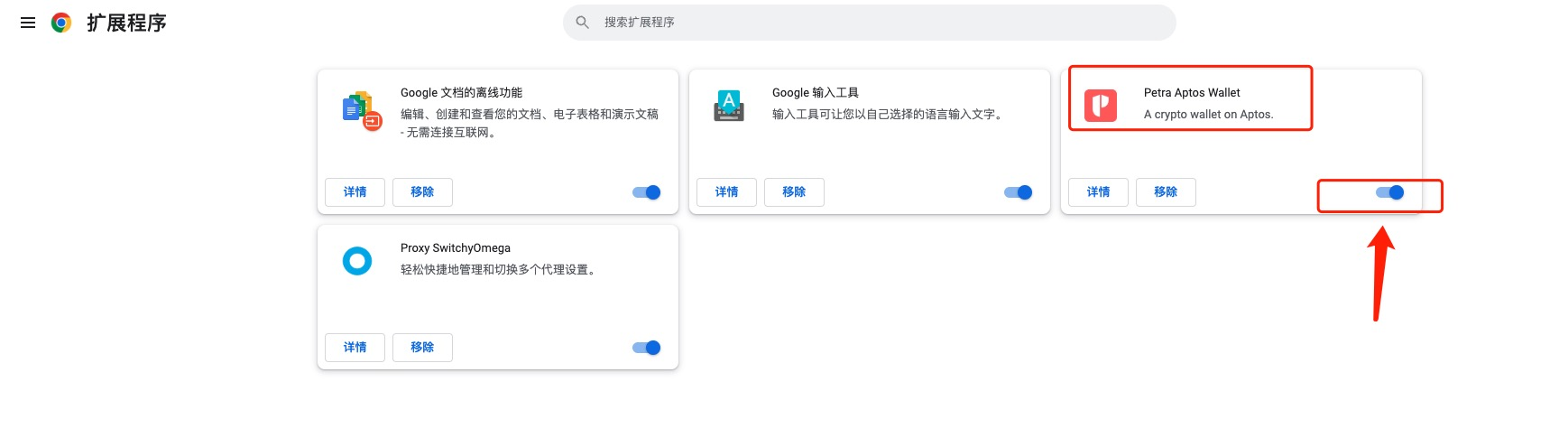1568x447 pixels.
Task: Click the 编辑、创建和查看您的文档 description text
Action: tap(530, 124)
